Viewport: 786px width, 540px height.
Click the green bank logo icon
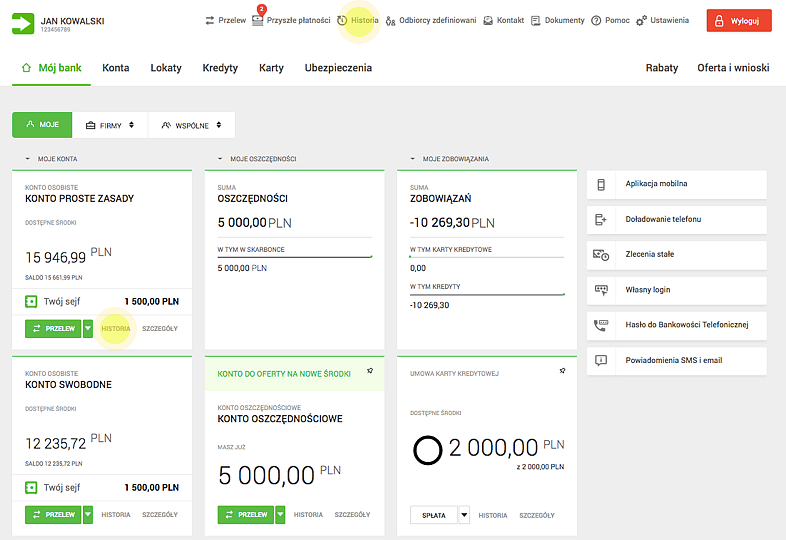pos(23,24)
